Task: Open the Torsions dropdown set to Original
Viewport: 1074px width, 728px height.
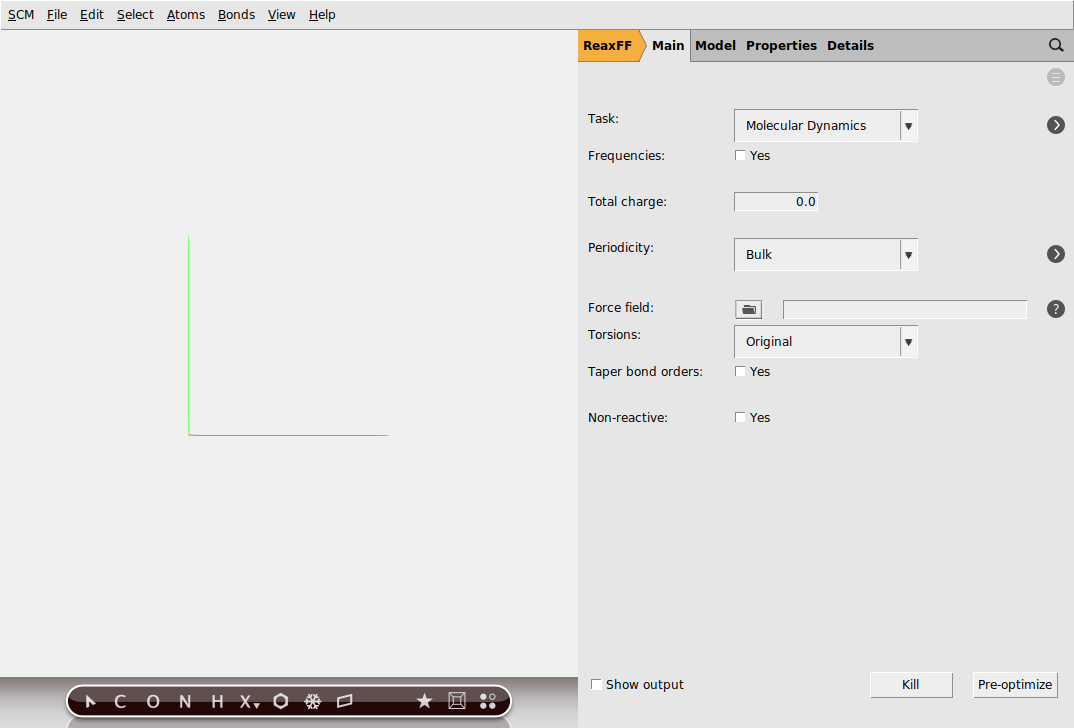Action: pyautogui.click(x=826, y=341)
